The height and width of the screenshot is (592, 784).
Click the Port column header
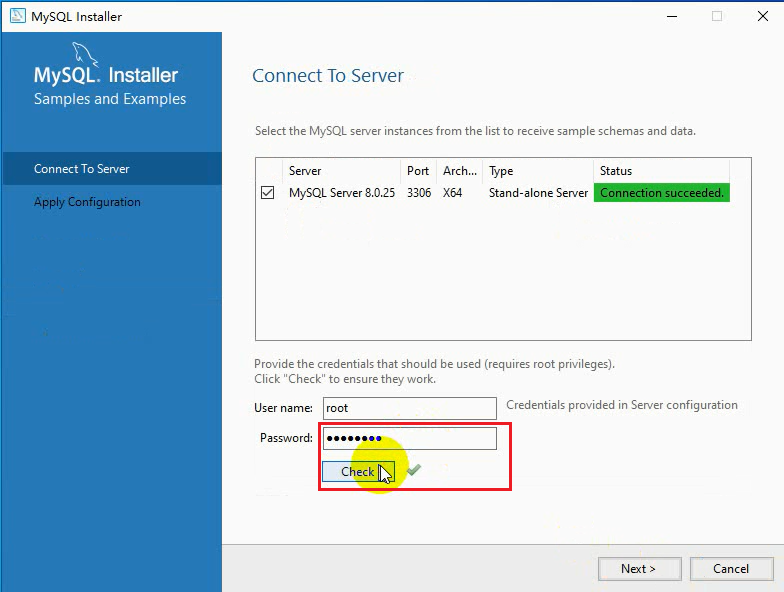418,171
